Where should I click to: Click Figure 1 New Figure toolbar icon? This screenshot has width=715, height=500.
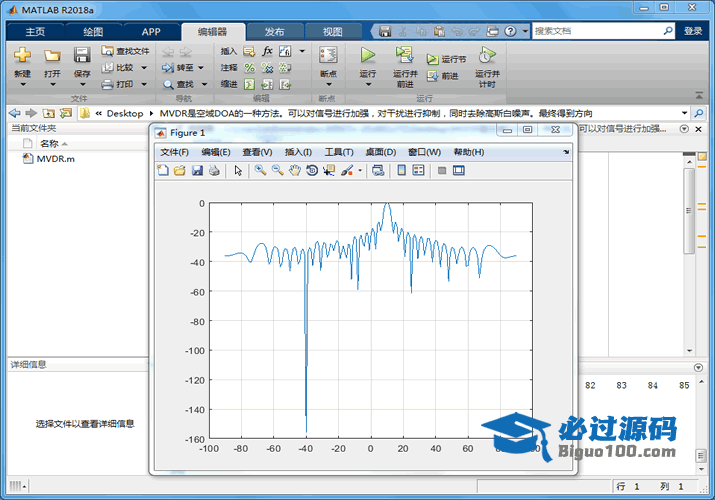[163, 170]
